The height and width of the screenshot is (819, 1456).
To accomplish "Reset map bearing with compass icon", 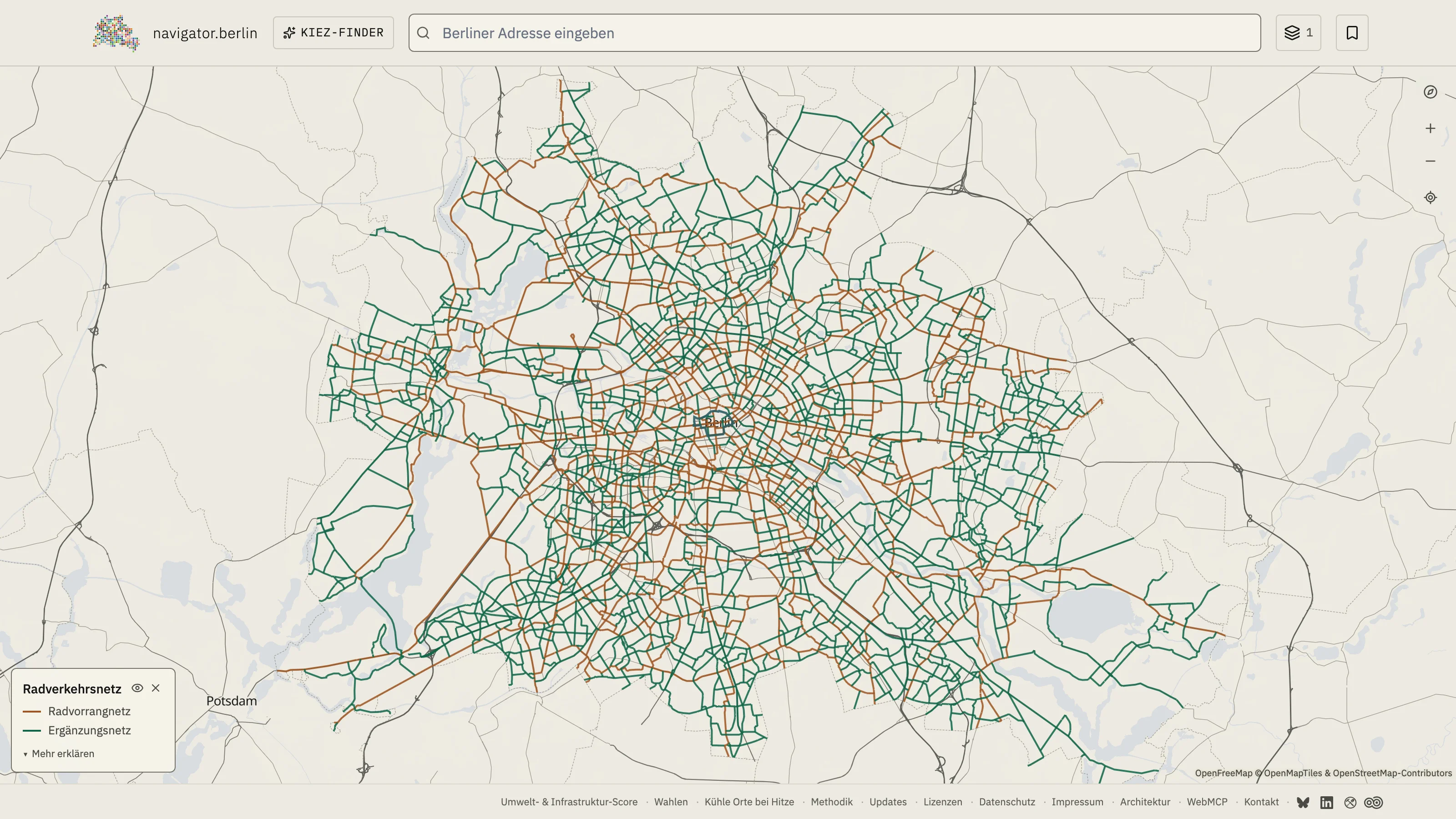I will pyautogui.click(x=1430, y=92).
